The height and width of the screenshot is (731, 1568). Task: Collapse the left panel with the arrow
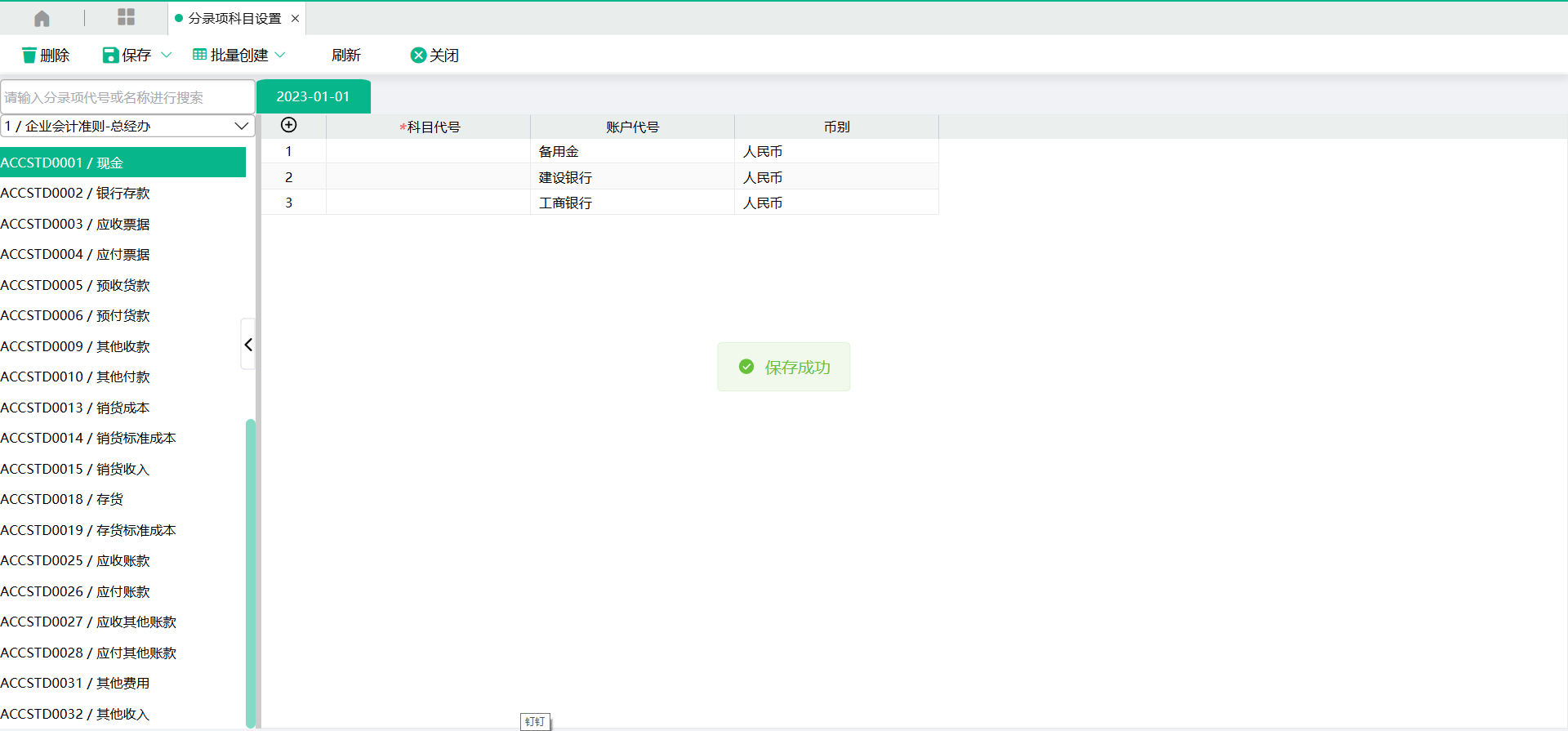click(248, 345)
